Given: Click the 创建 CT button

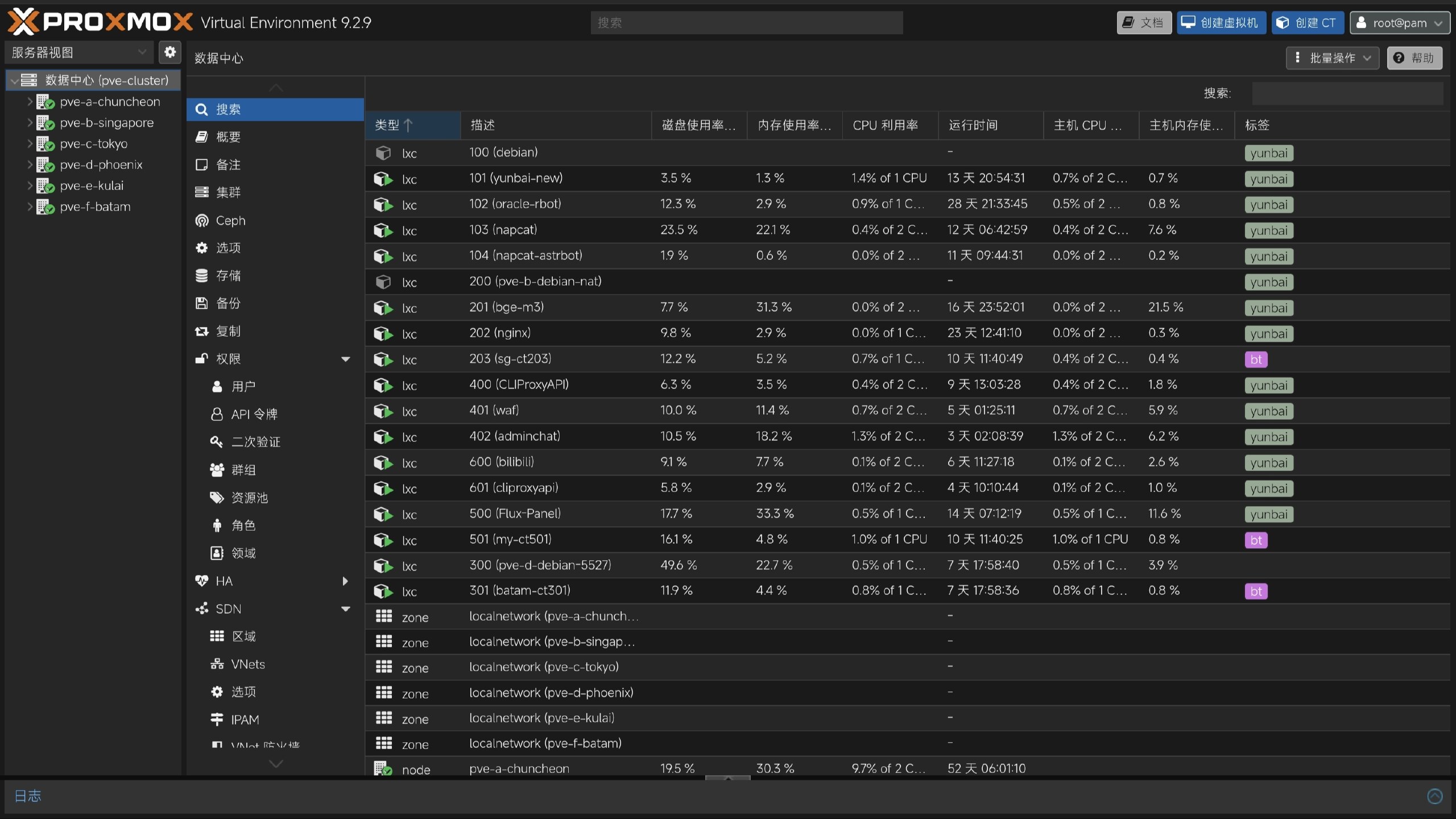Looking at the screenshot, I should [1308, 23].
